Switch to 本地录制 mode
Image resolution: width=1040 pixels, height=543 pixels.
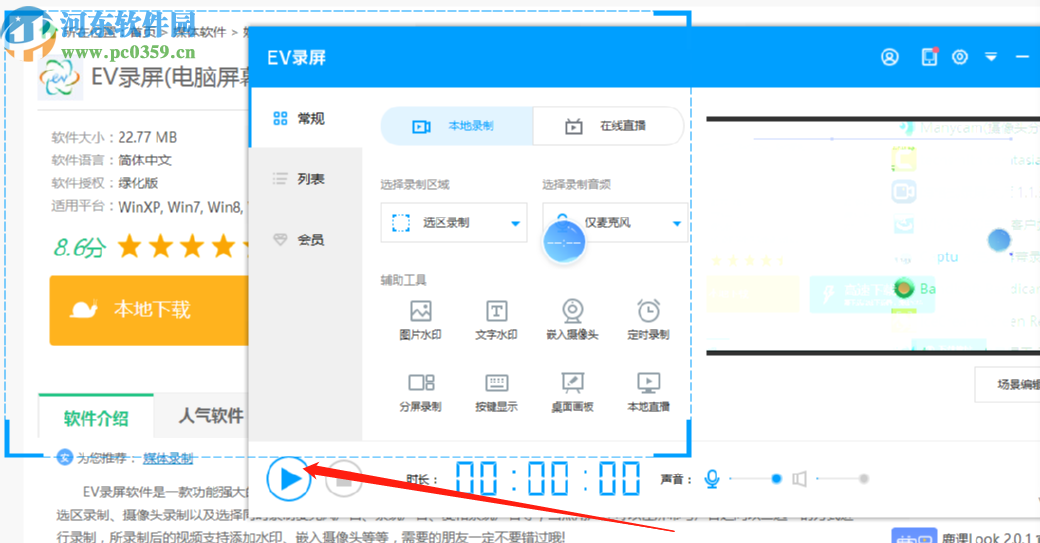tap(456, 126)
